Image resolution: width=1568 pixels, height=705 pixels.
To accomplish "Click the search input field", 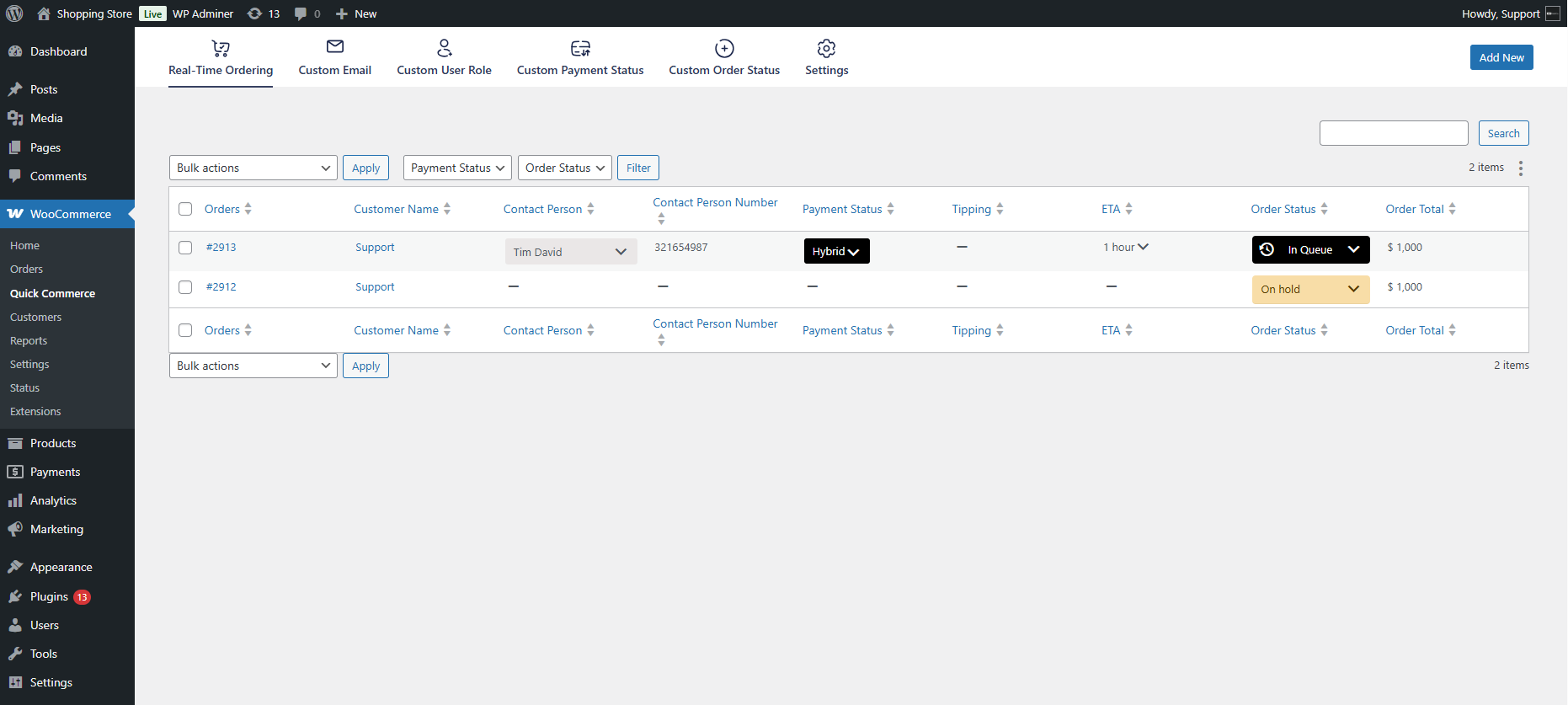I will click(x=1394, y=133).
